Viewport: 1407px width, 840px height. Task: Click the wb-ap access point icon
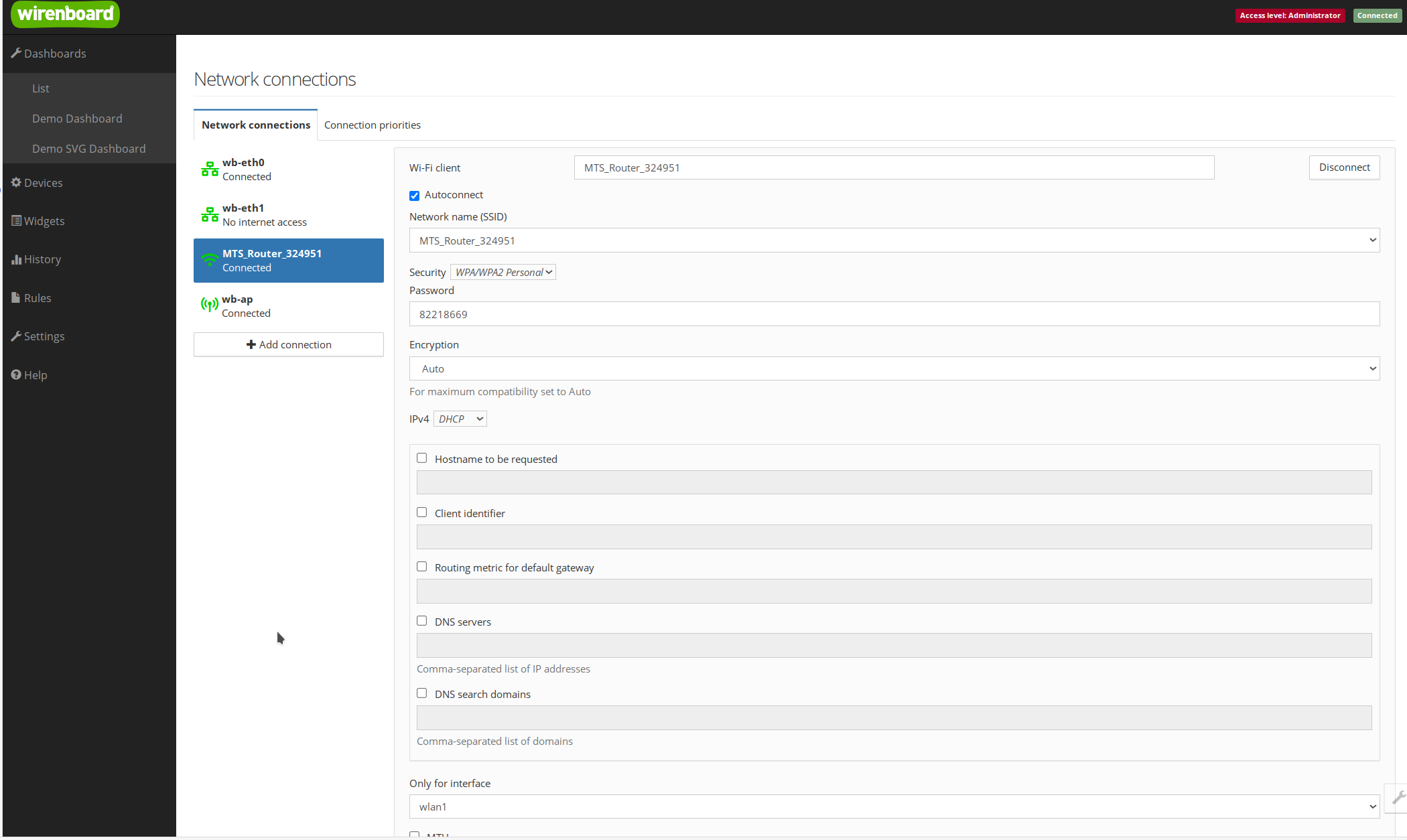click(x=210, y=305)
